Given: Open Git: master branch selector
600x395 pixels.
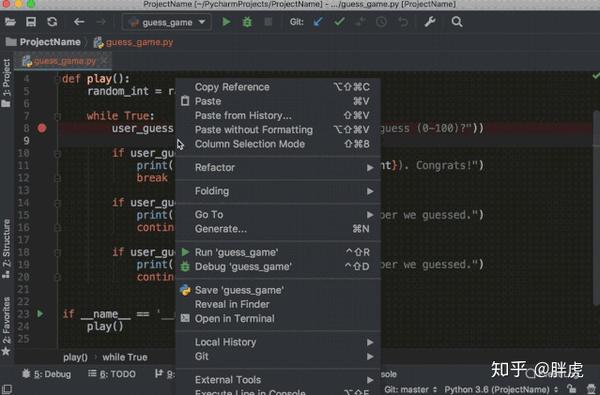Looking at the screenshot, I should (410, 390).
